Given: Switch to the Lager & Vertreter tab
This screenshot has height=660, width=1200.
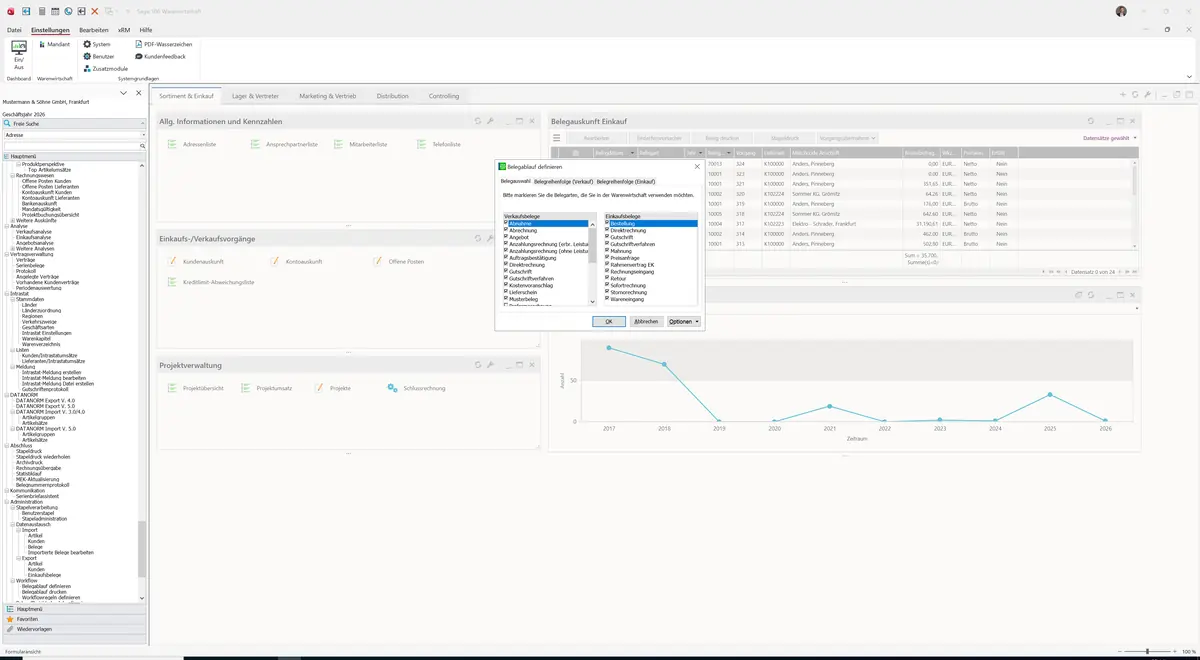Looking at the screenshot, I should 255,96.
